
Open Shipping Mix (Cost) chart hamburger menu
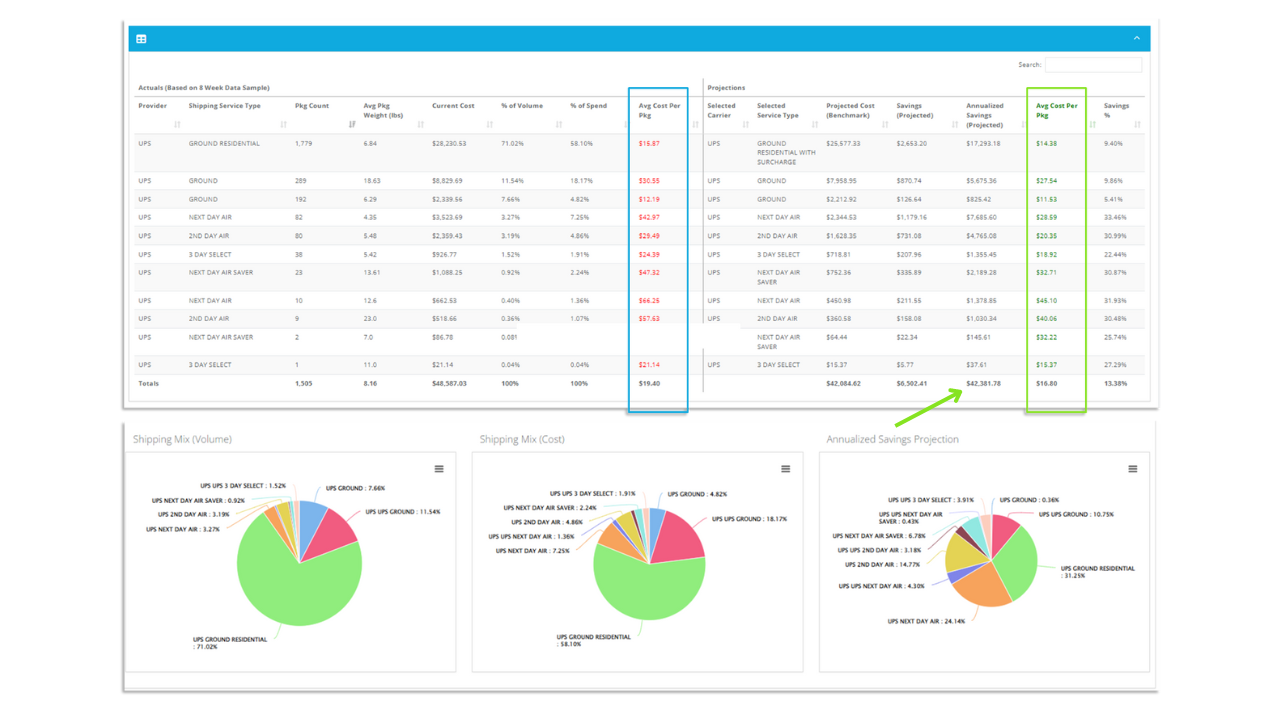coord(786,469)
